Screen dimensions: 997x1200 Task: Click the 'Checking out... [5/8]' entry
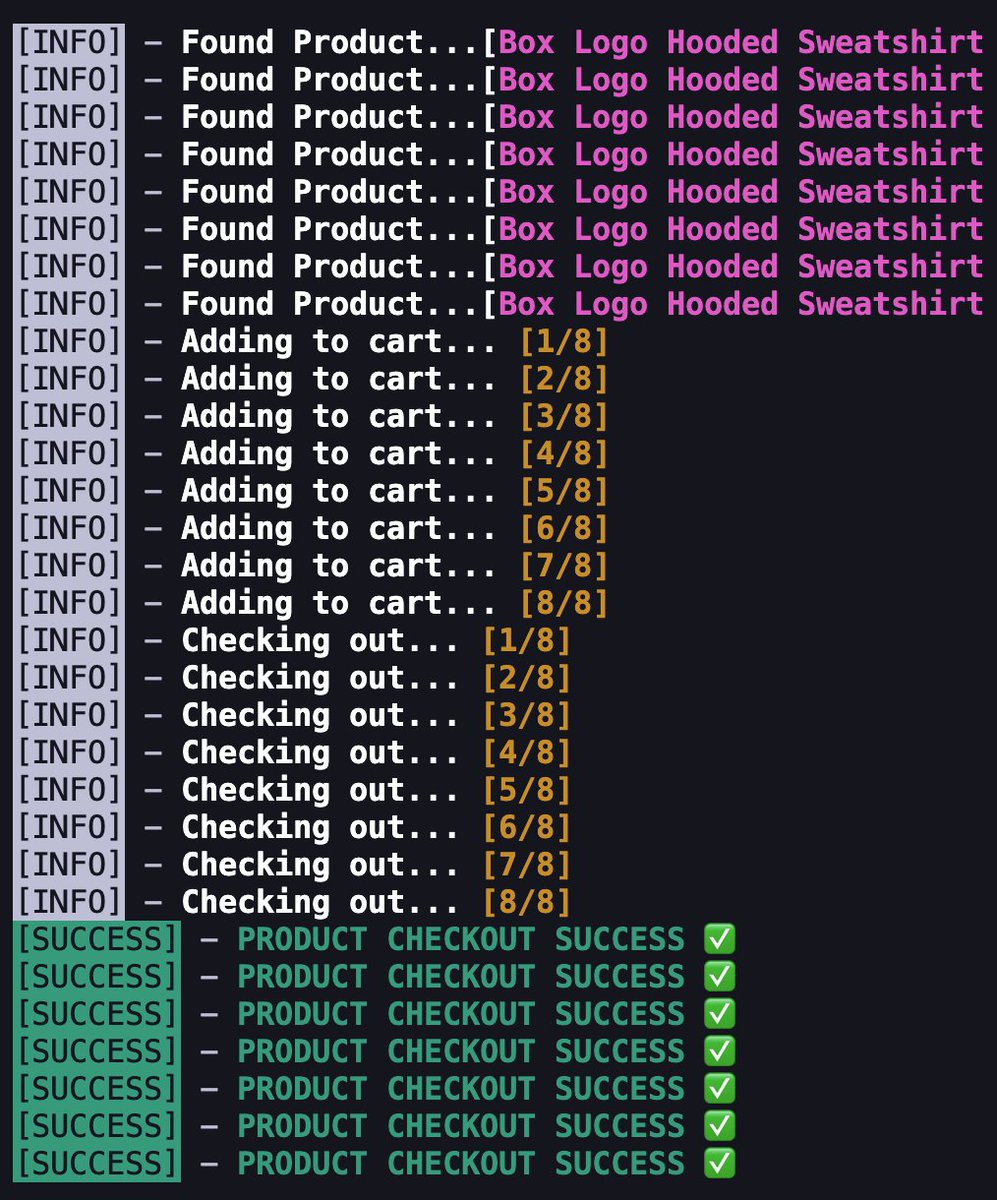[292, 790]
